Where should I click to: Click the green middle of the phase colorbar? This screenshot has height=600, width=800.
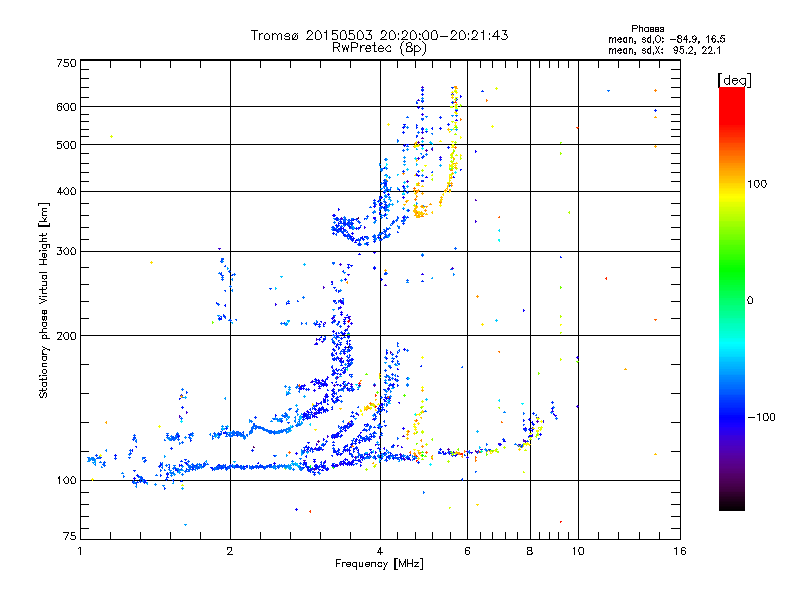click(x=732, y=270)
